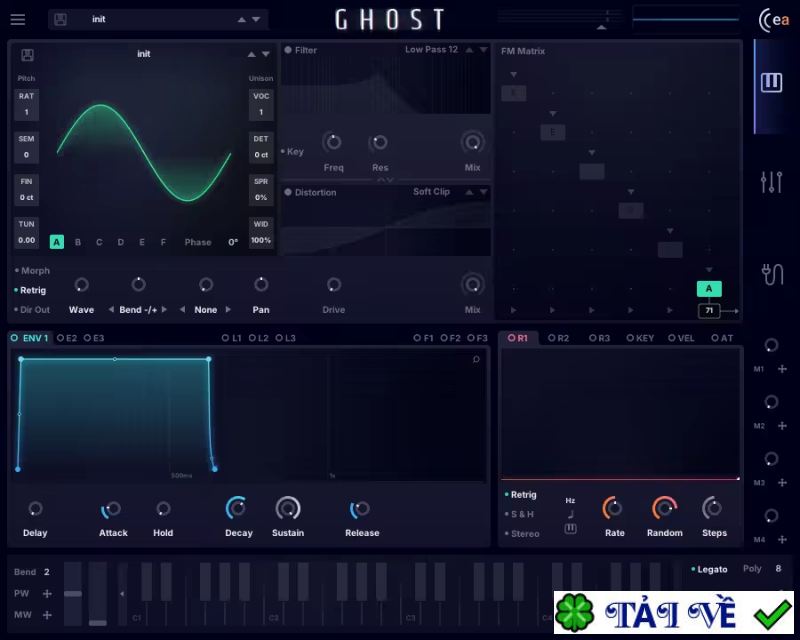Select the oscillator page icon in right sidebar
Screen dimensions: 800x640
click(x=770, y=82)
